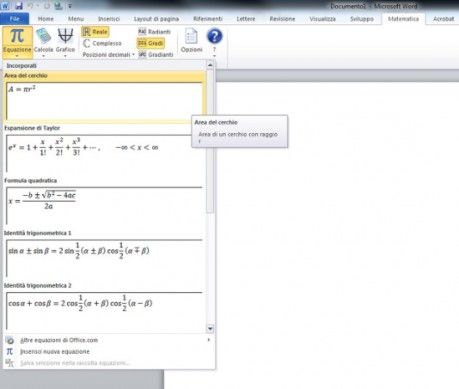Viewport: 459px width, 389px height.
Task: Expand the Posizioni decimali dropdown
Action: (108, 54)
